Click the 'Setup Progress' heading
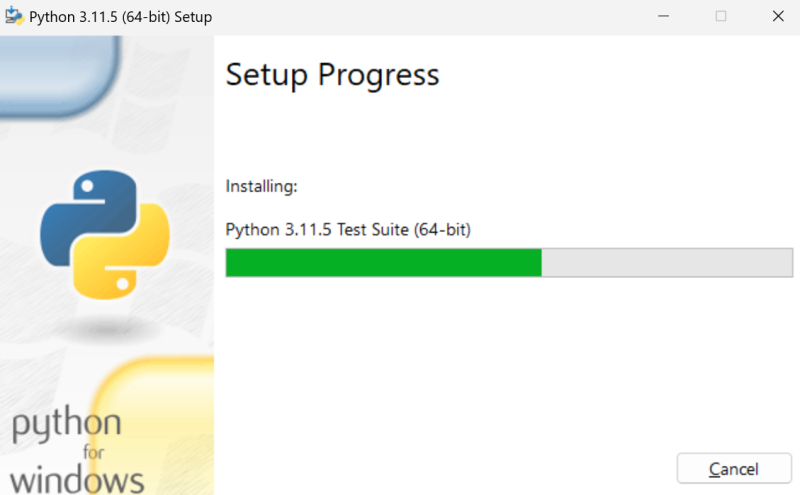This screenshot has height=495, width=800. tap(332, 75)
